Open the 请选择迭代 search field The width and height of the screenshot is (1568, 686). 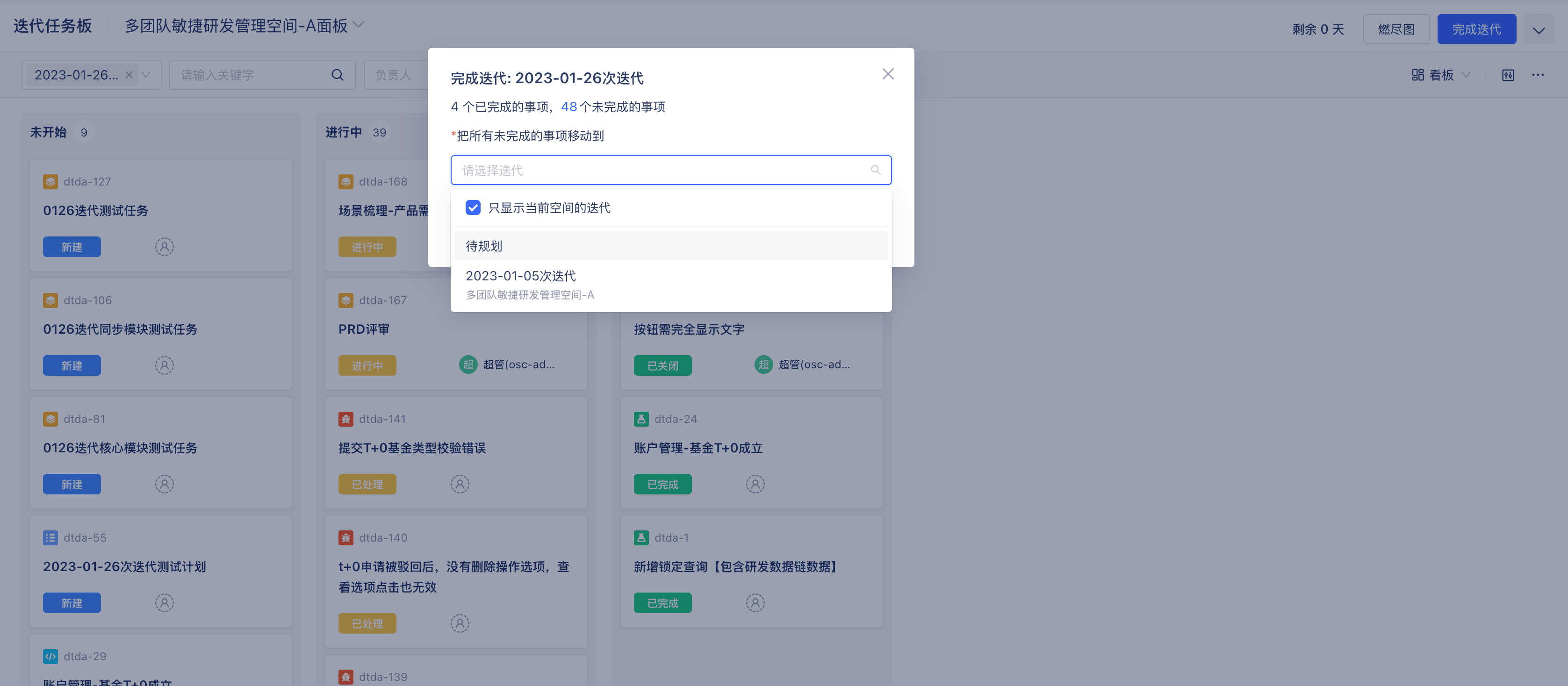coord(671,170)
